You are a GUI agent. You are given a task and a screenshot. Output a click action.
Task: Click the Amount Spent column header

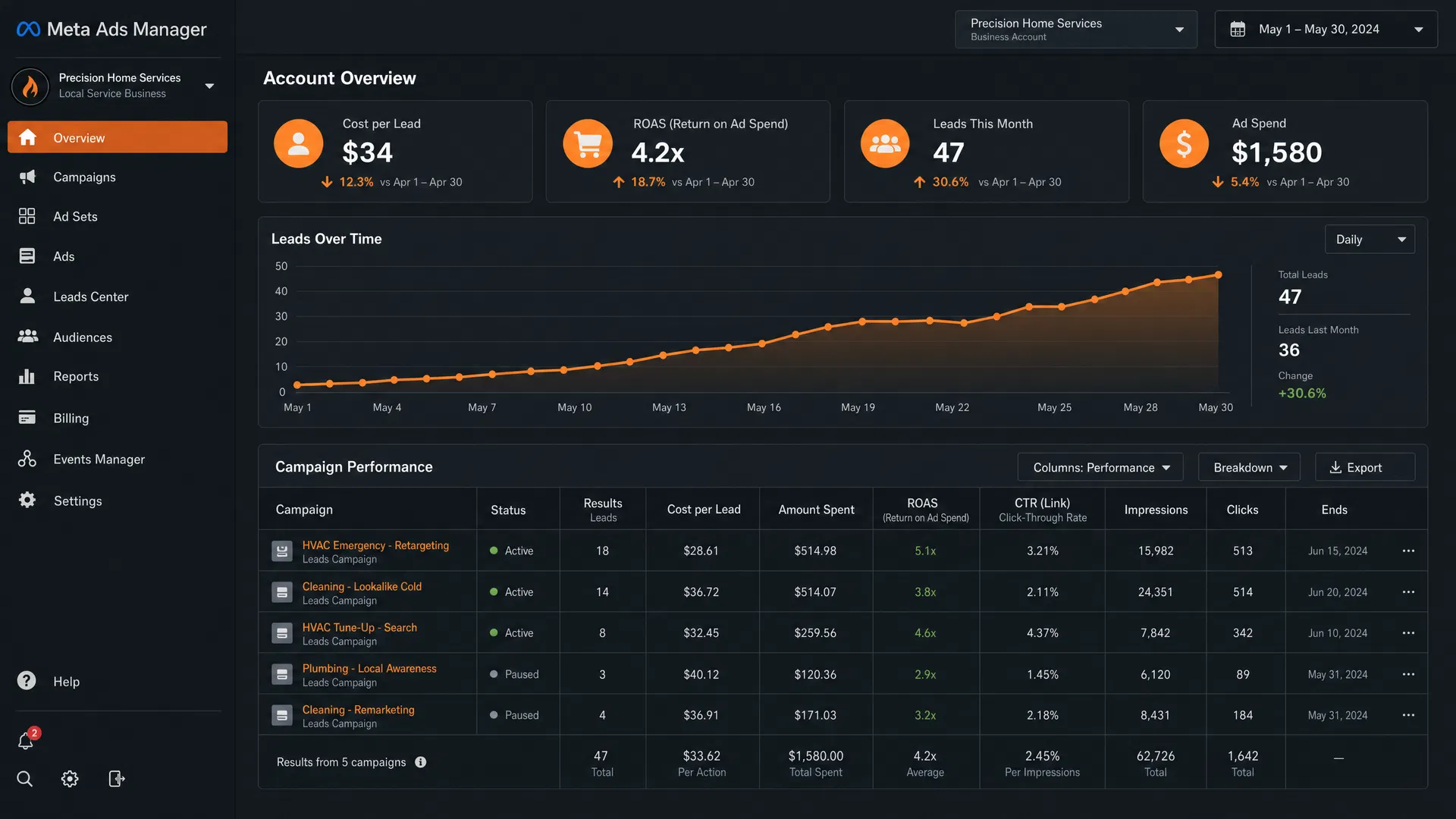pos(816,510)
